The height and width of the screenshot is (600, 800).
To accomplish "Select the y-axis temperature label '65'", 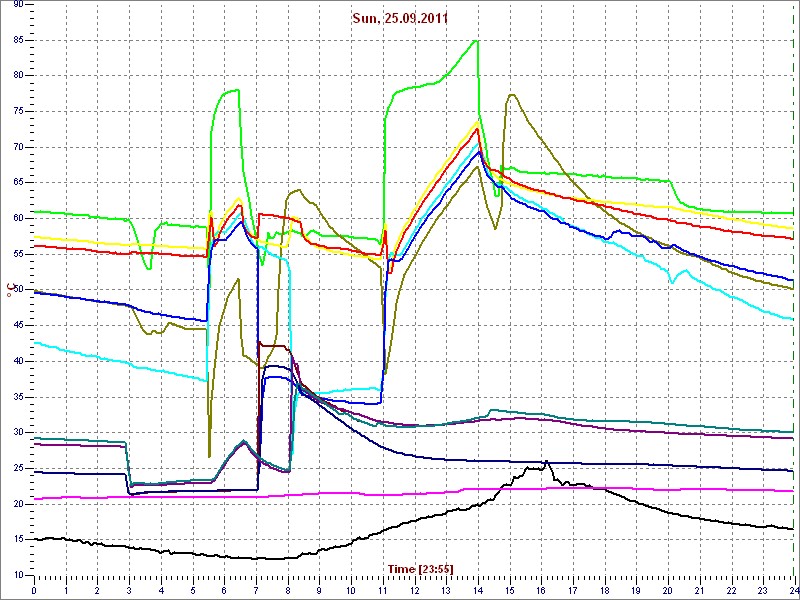I will 17,183.
